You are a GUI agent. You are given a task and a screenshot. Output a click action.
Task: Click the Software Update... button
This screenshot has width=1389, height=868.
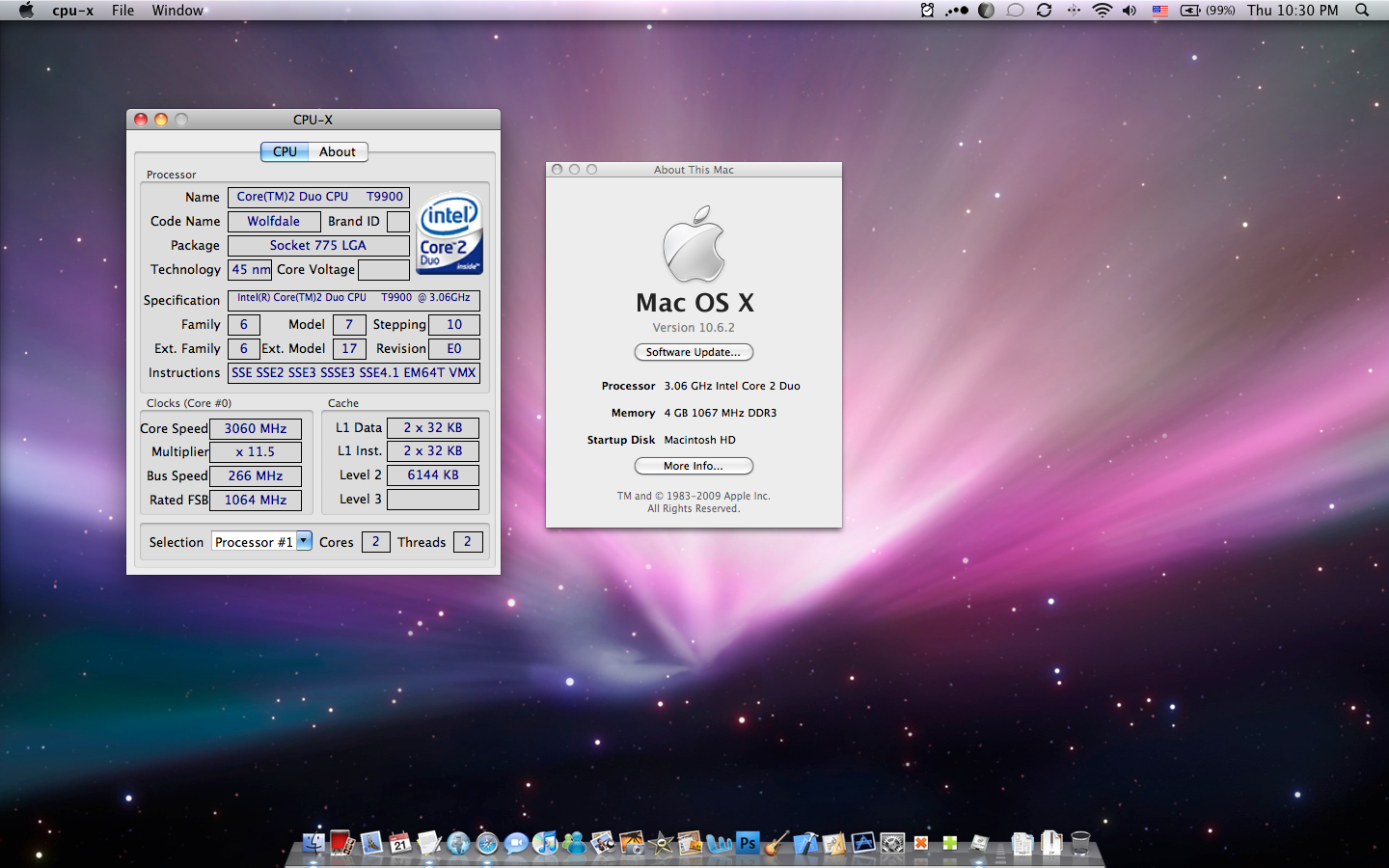pos(694,352)
